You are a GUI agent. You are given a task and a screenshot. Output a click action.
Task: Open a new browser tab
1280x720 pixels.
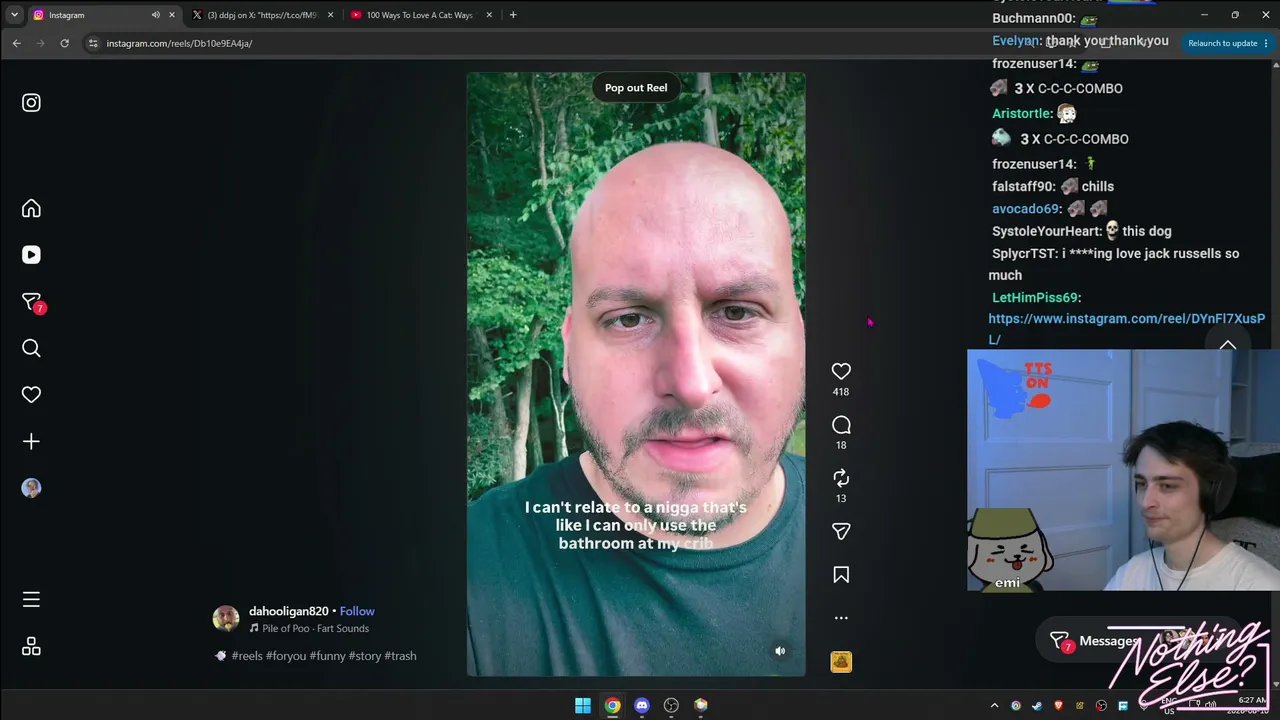(x=513, y=15)
